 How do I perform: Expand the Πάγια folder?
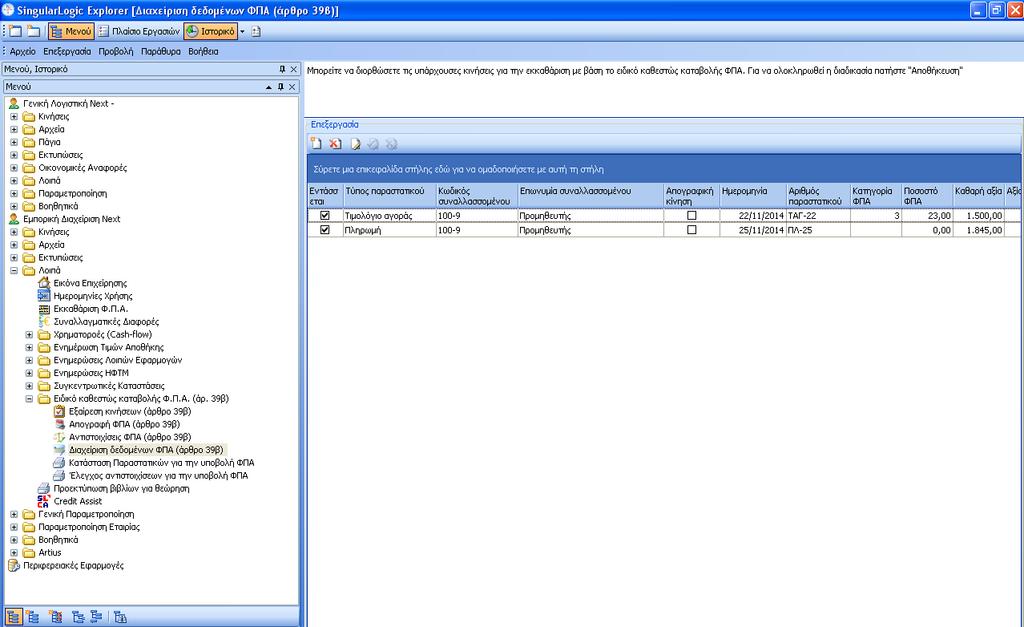14,142
